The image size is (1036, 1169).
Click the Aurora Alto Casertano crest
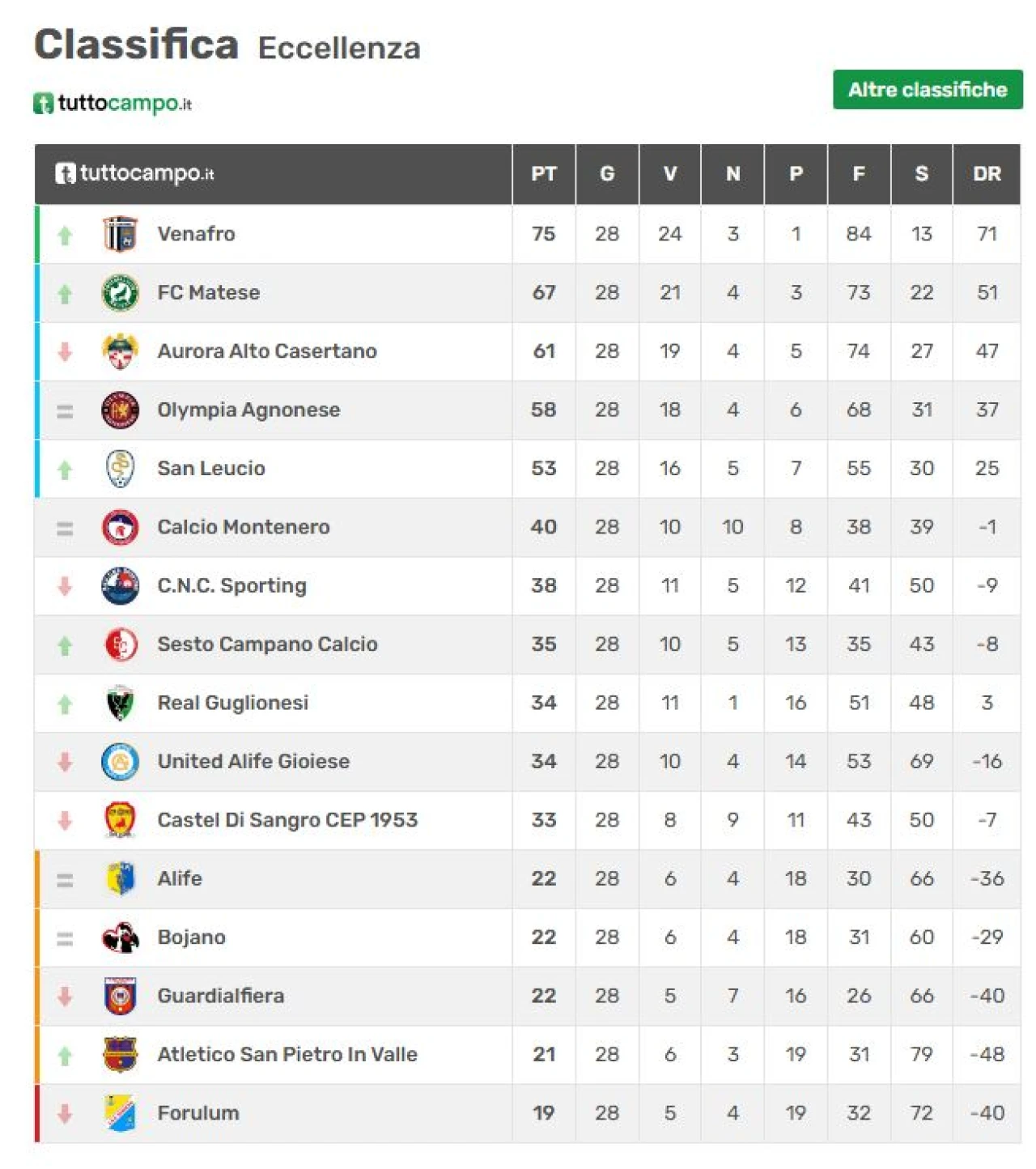[121, 351]
